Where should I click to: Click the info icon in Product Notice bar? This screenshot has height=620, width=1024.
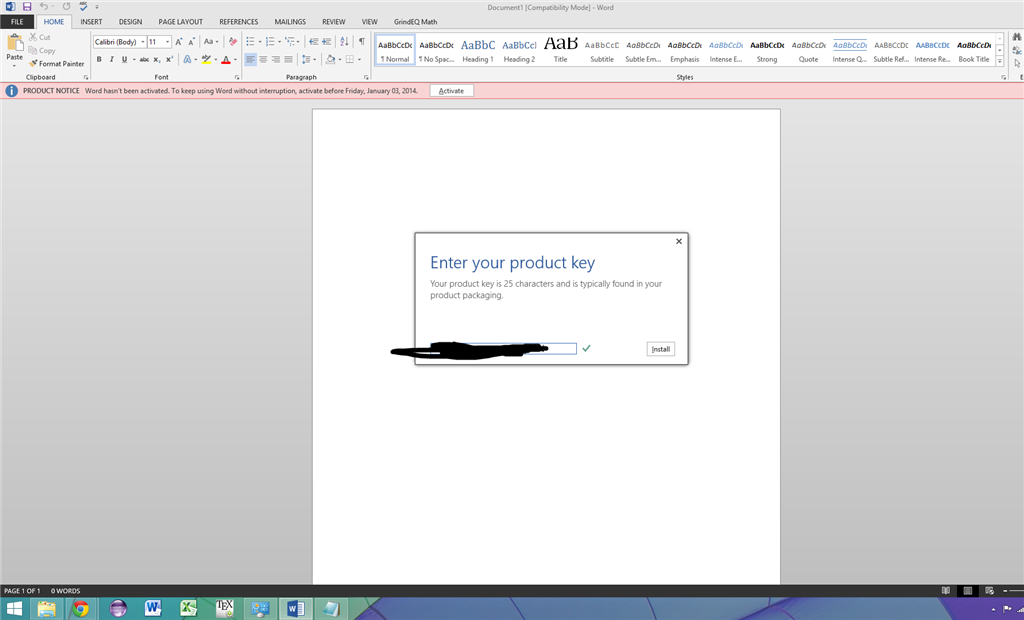pyautogui.click(x=11, y=91)
